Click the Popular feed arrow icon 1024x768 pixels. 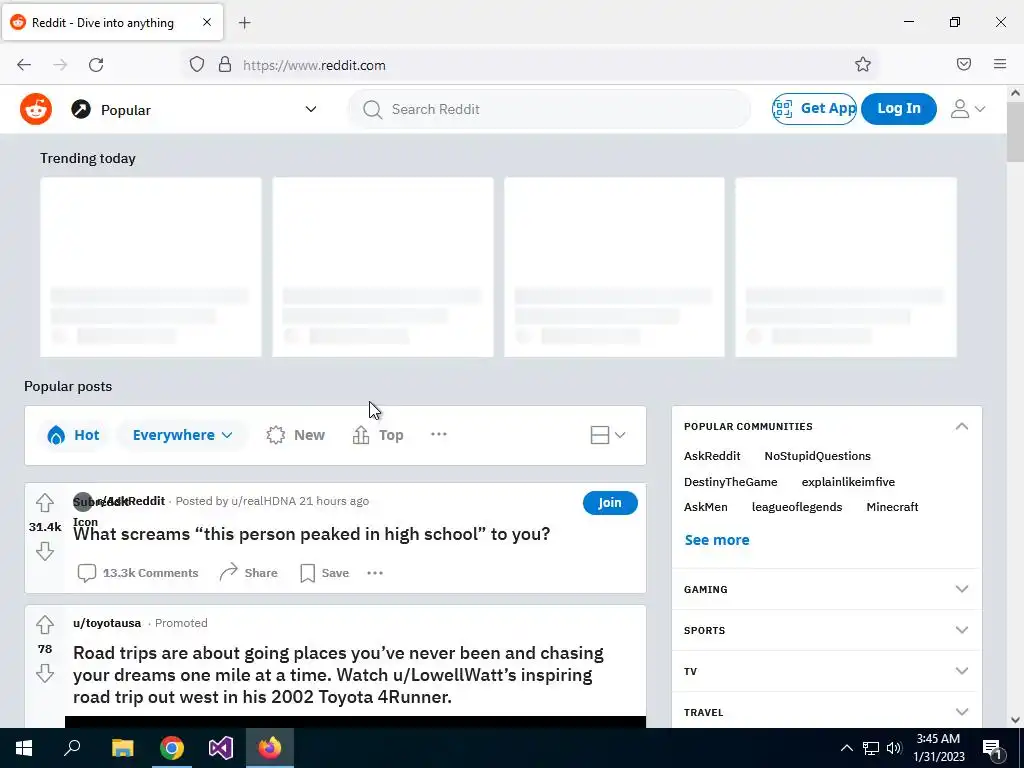tap(81, 109)
